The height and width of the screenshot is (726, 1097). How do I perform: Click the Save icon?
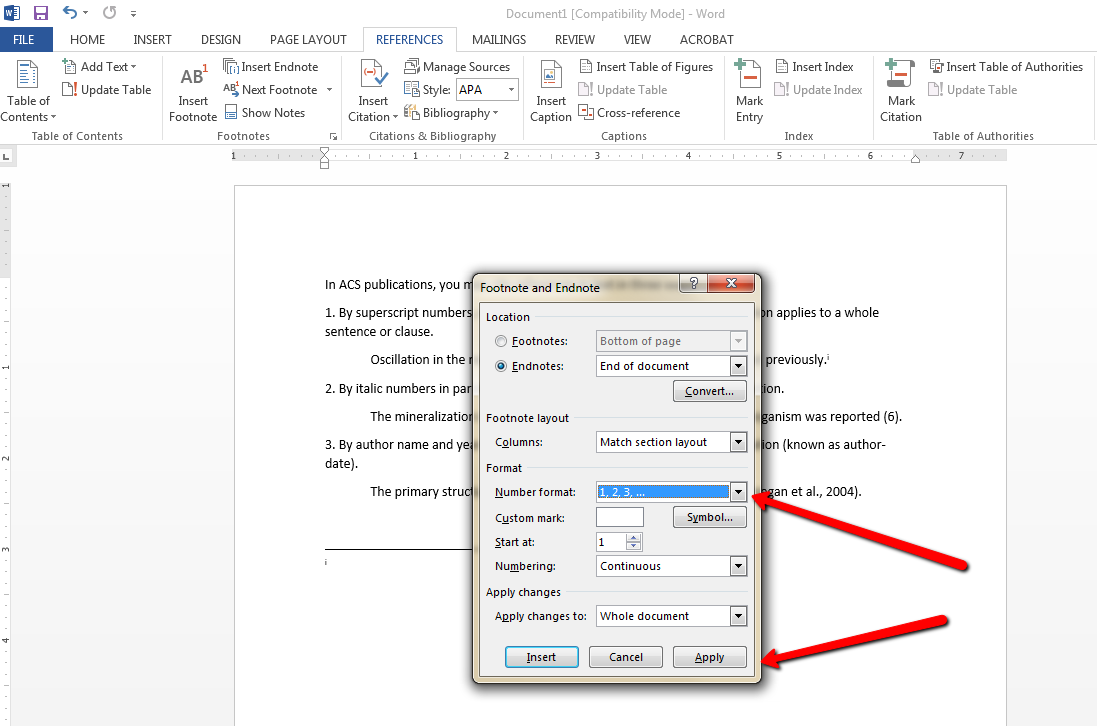(40, 13)
